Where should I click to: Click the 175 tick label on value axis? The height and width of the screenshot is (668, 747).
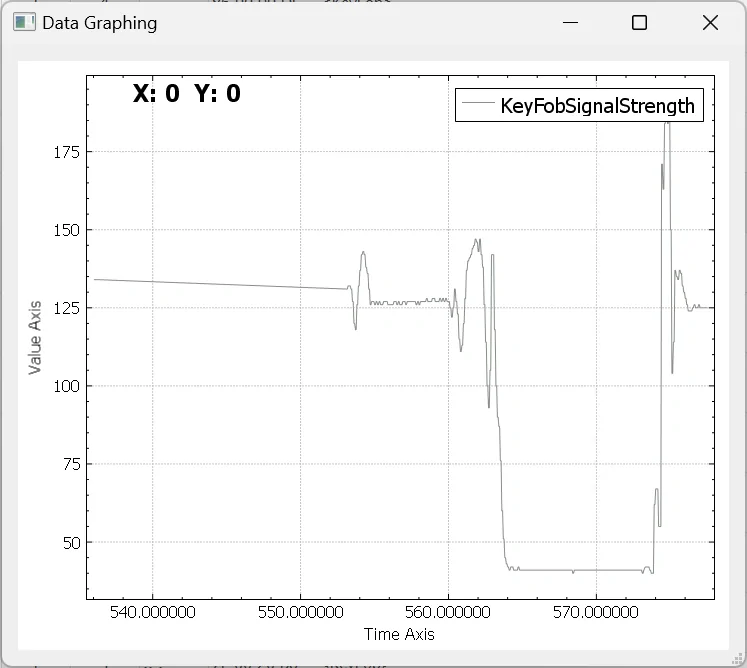pos(66,152)
